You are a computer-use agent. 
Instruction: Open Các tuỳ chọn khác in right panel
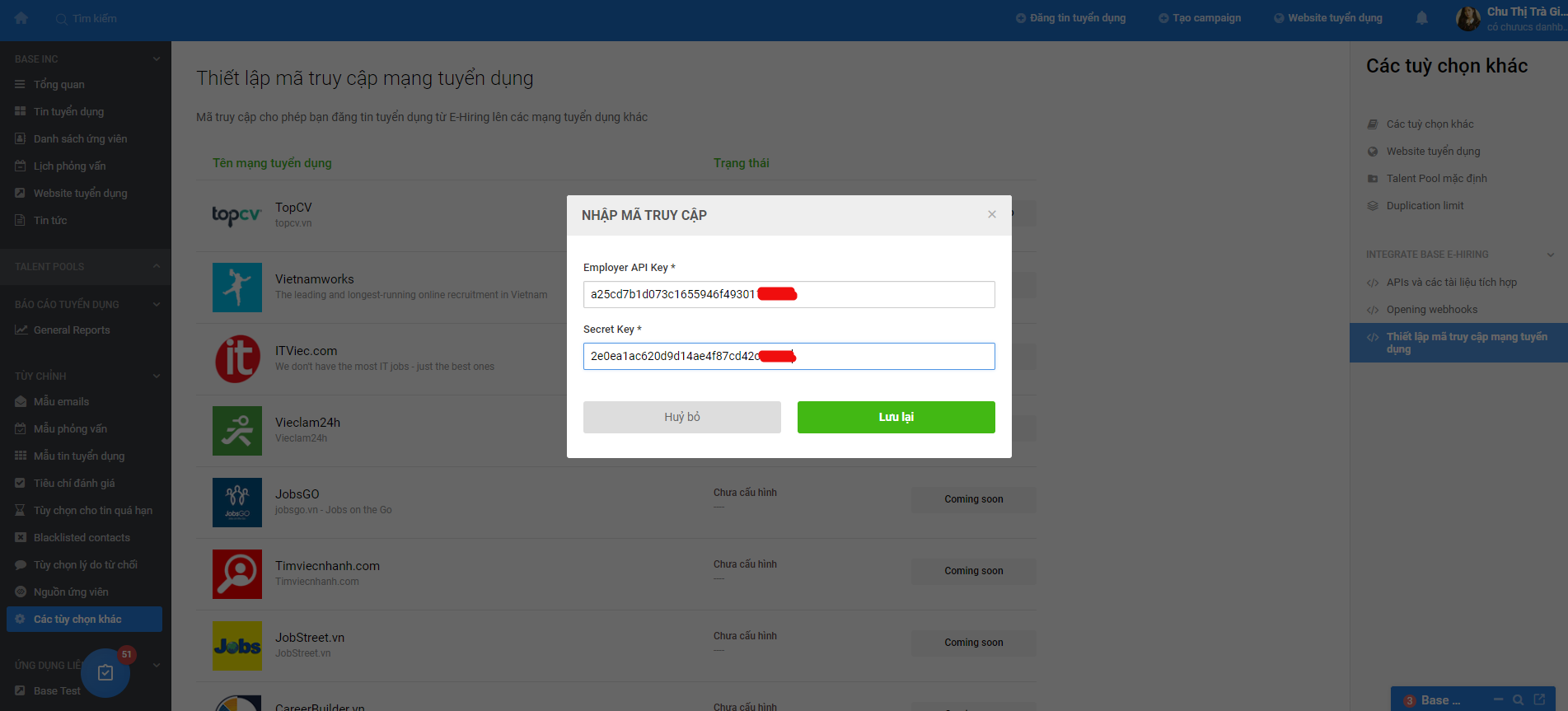point(1430,124)
